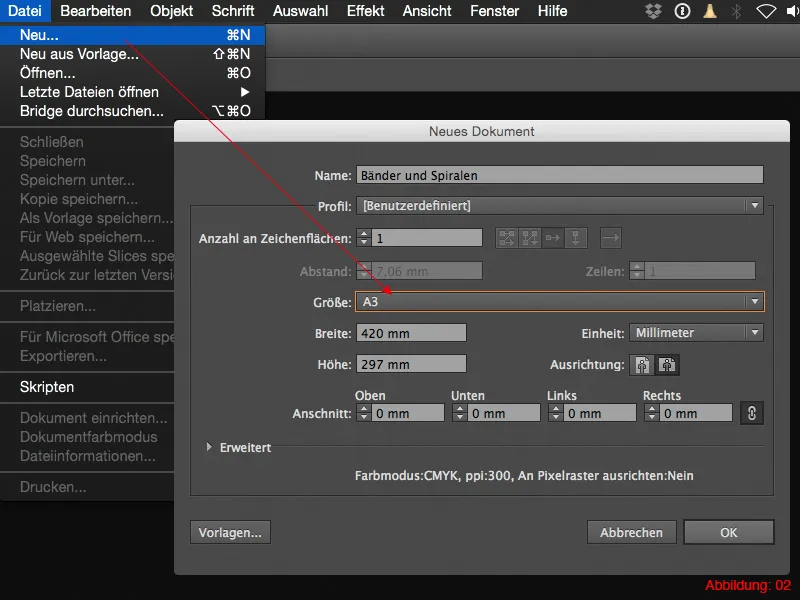Open the Letzte Dateien öffnen submenu
800x600 pixels.
132,92
